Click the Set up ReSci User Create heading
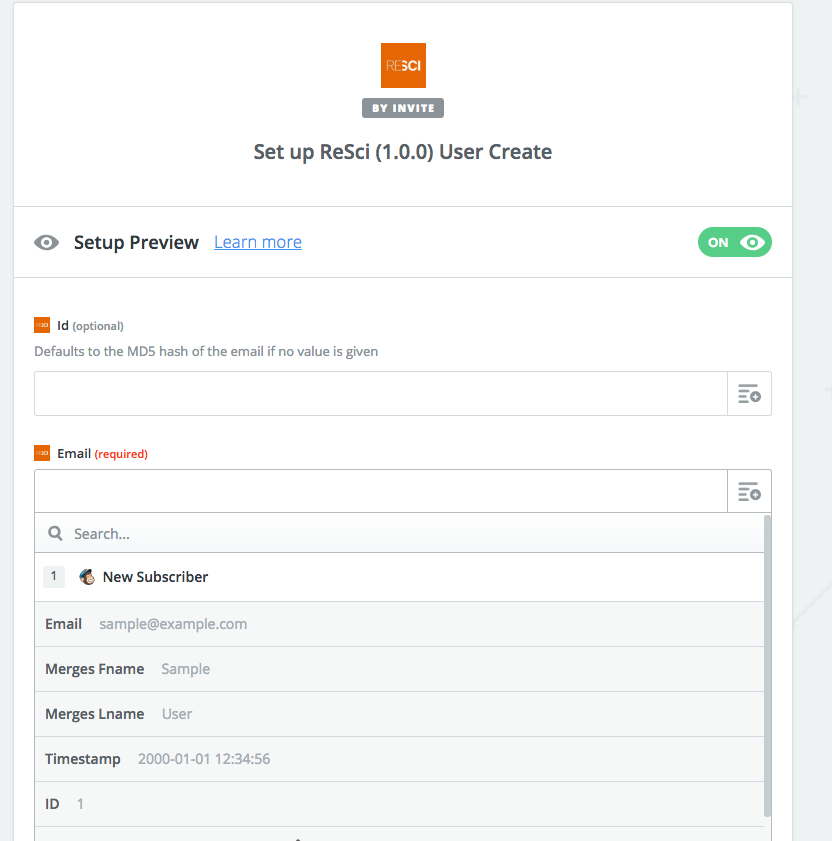 pos(403,152)
